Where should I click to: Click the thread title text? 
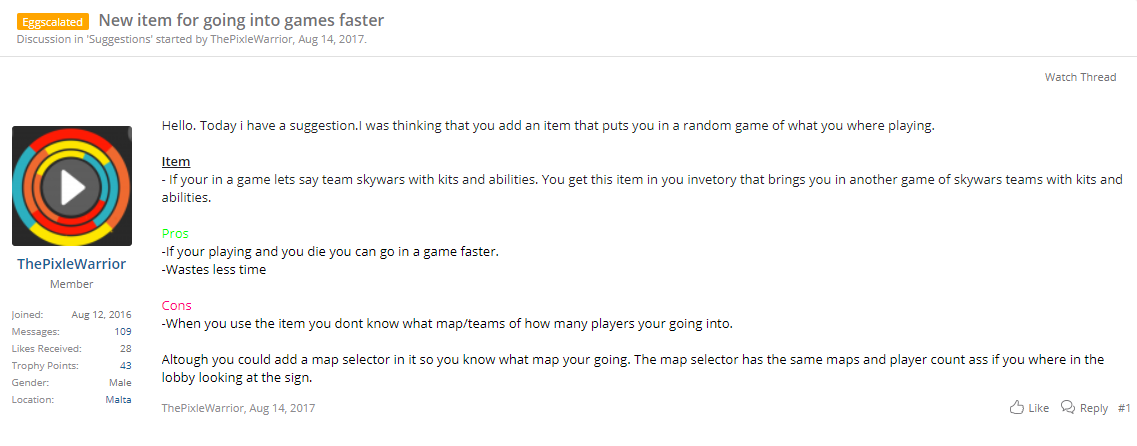coord(241,20)
